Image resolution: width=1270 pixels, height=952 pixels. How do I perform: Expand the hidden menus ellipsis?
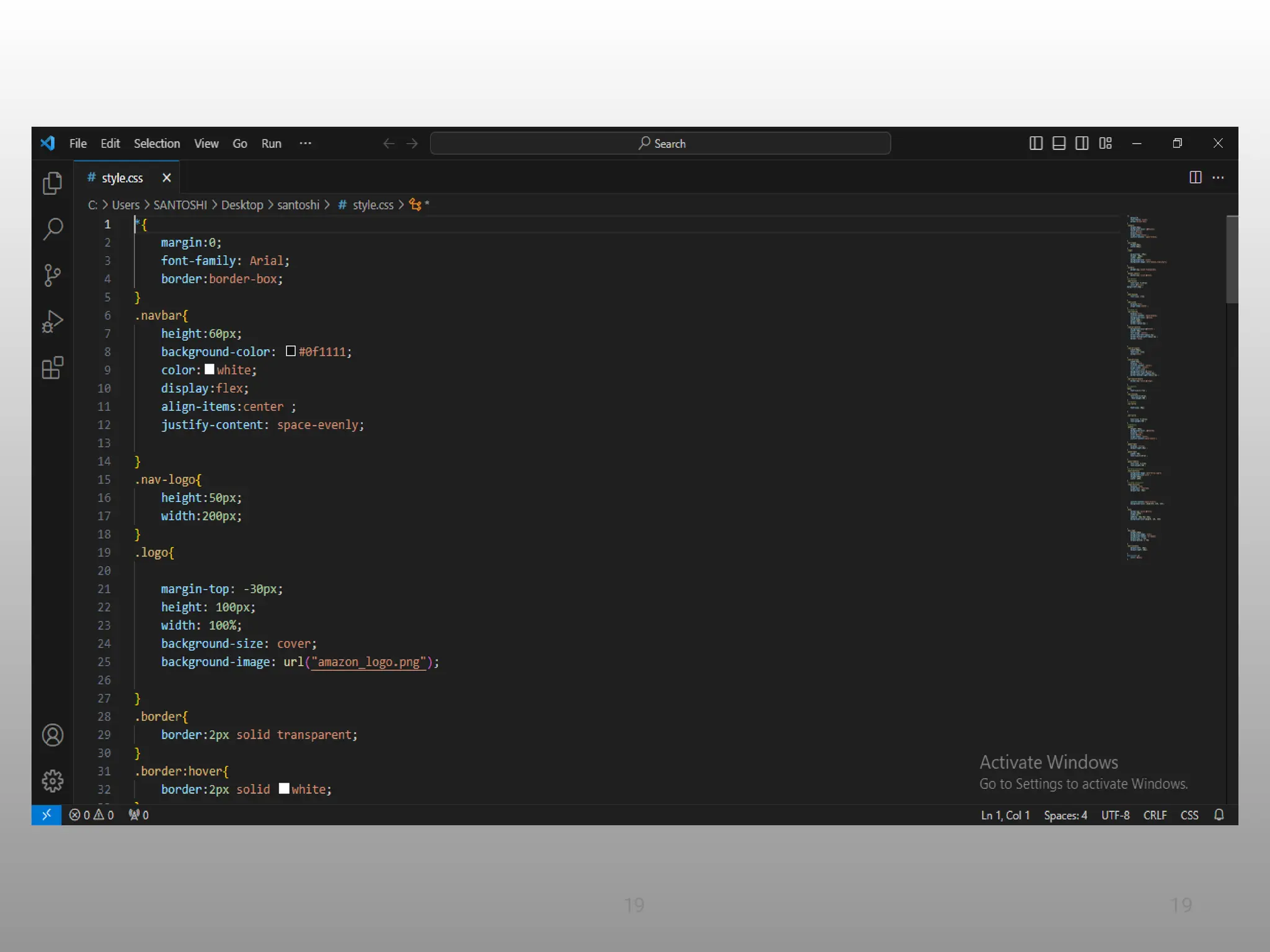(306, 143)
